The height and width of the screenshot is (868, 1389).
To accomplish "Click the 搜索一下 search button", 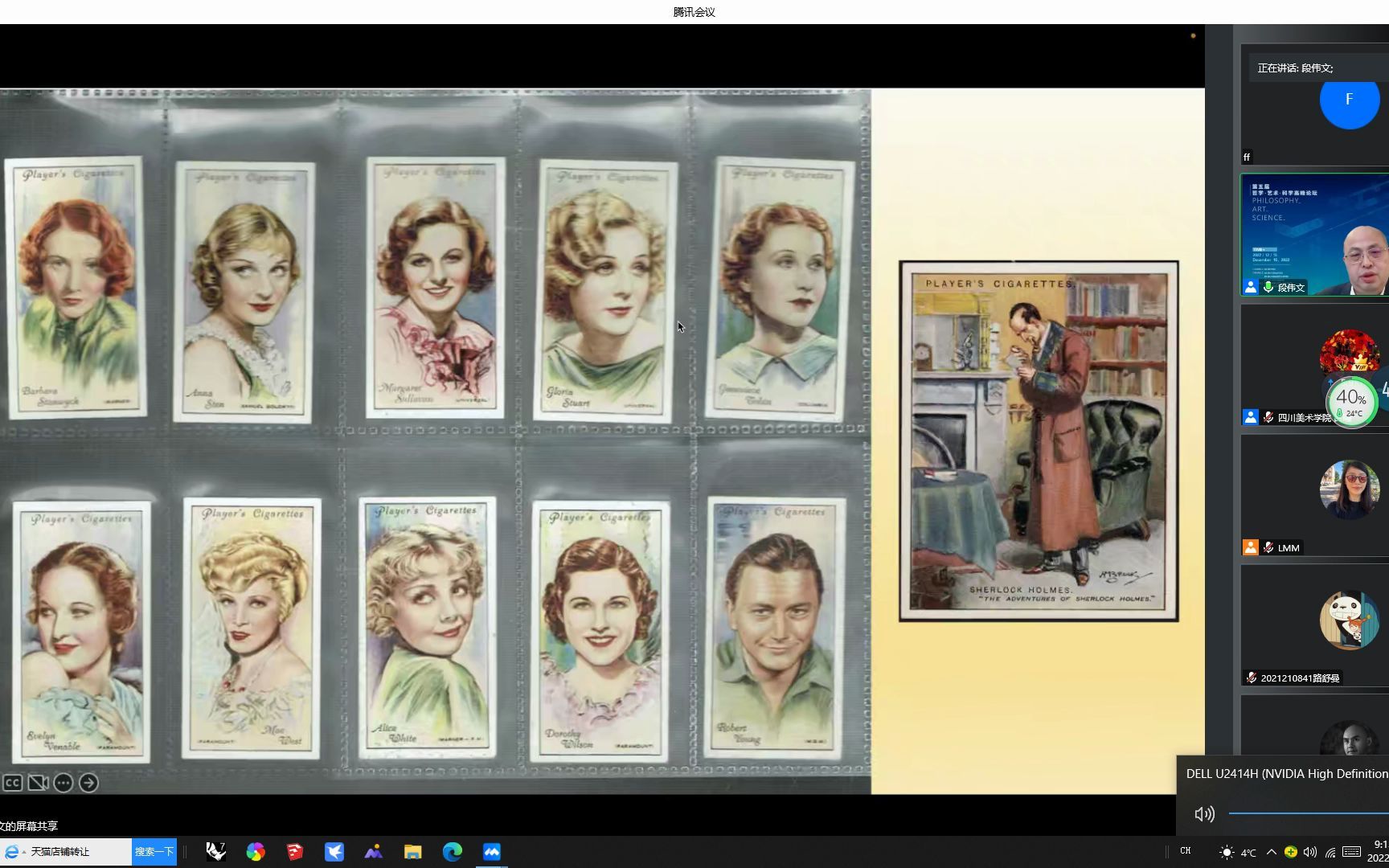I will tap(154, 852).
